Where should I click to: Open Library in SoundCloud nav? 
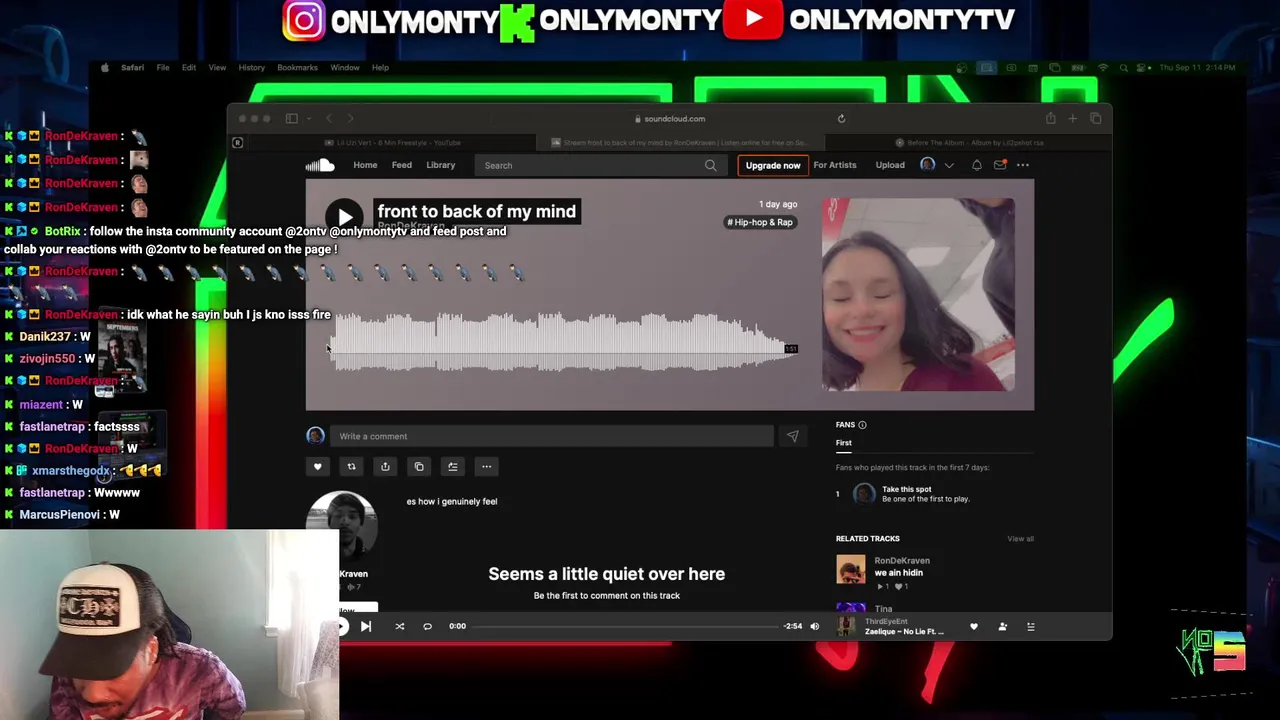(x=440, y=165)
